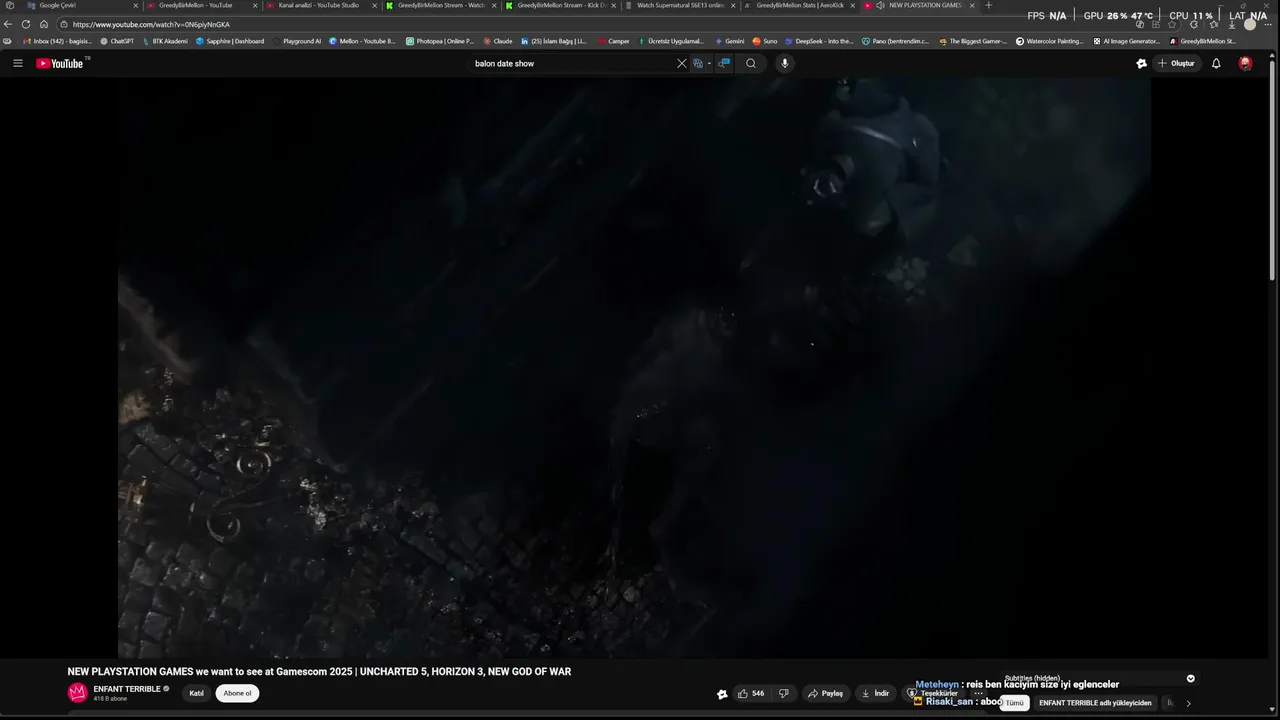Image resolution: width=1280 pixels, height=720 pixels.
Task: Open the second extension icon beside search
Action: 724,63
